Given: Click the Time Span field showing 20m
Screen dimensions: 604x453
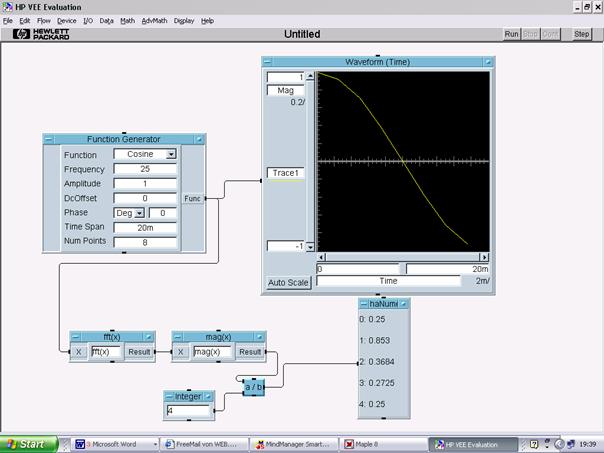Looking at the screenshot, I should [x=145, y=228].
